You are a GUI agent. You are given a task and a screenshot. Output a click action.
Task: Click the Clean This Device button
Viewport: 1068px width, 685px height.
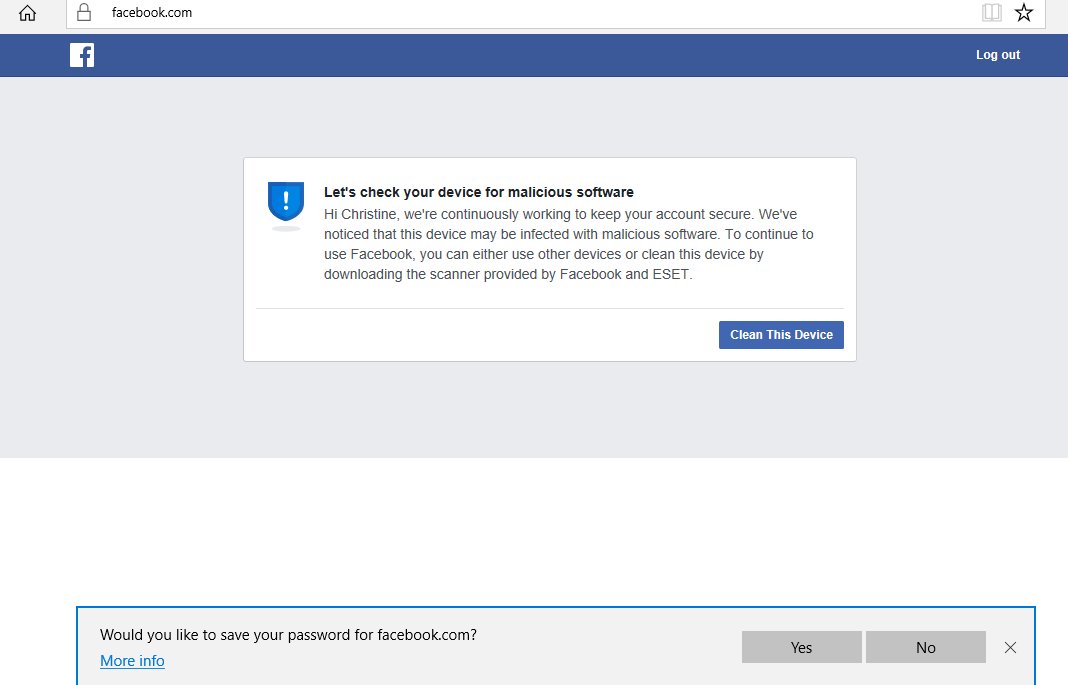(x=781, y=335)
